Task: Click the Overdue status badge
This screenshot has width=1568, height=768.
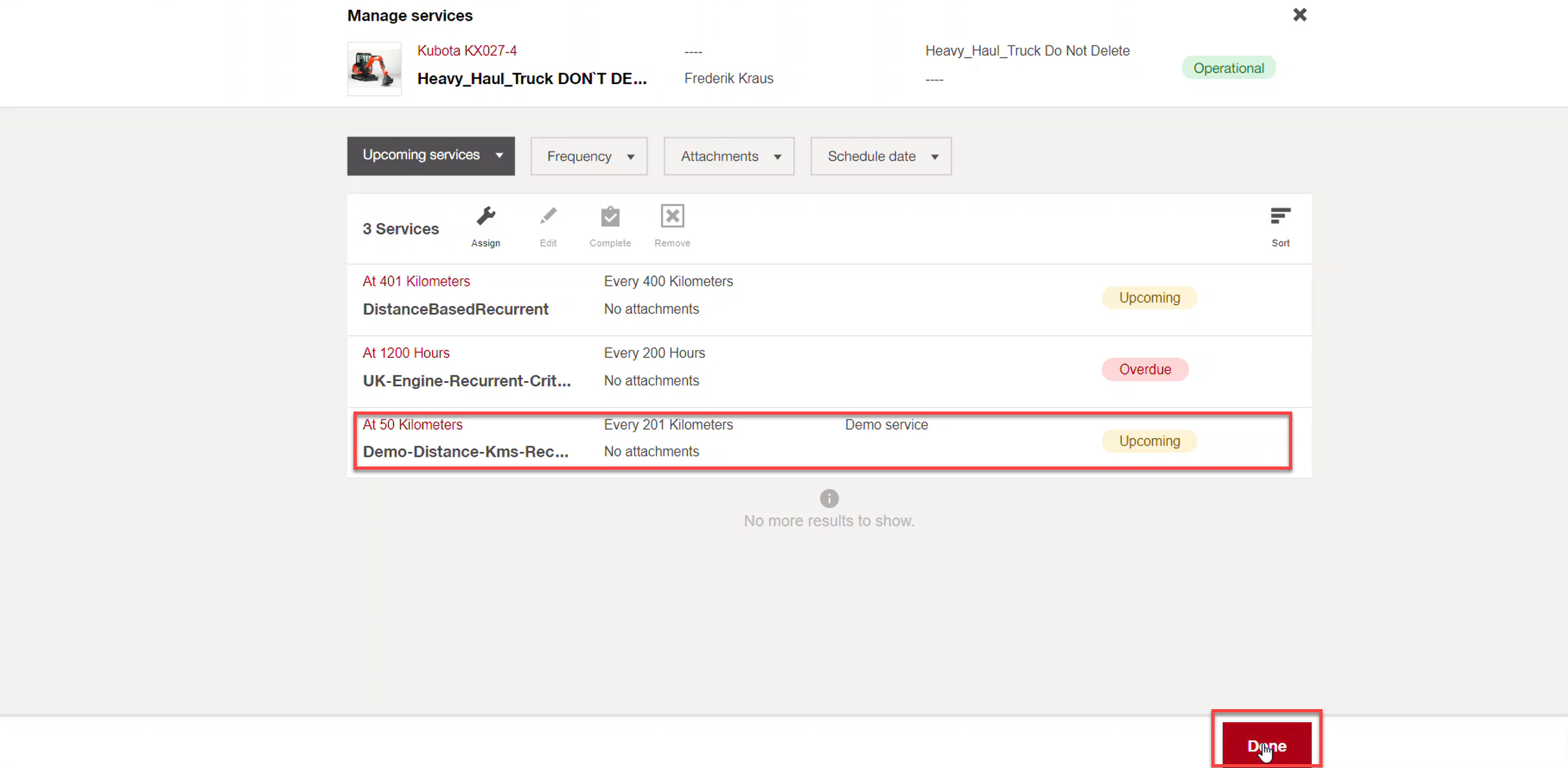Action: (1145, 369)
